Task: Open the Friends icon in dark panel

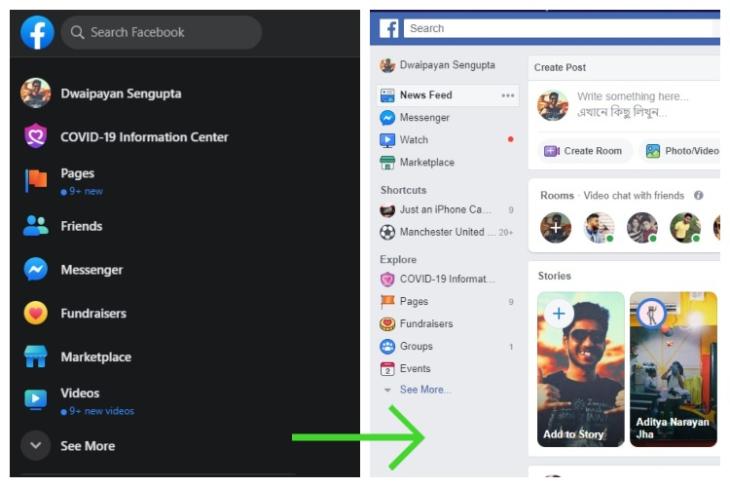Action: tap(36, 226)
